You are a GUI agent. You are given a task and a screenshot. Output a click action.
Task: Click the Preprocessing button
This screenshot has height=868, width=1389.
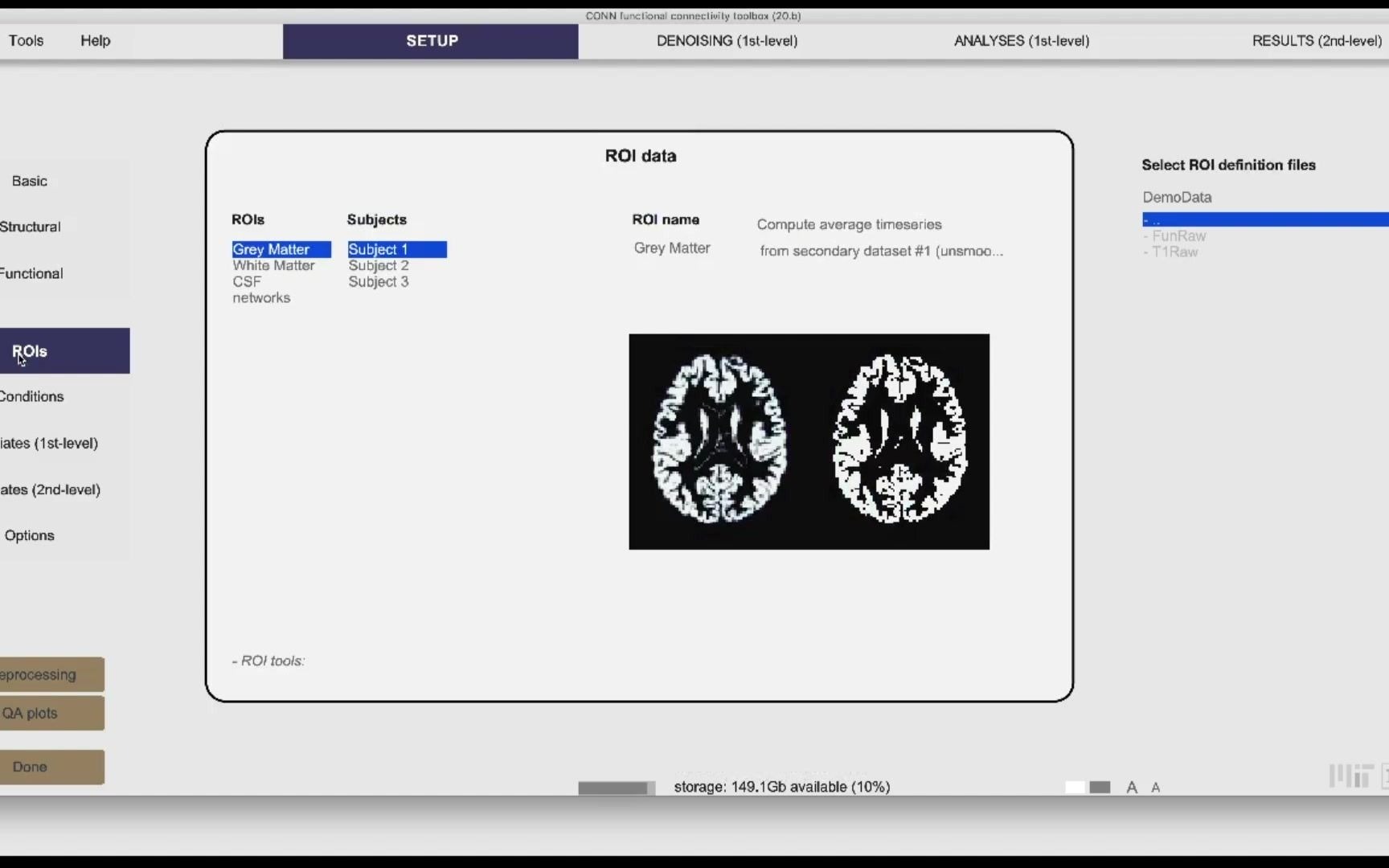[52, 675]
